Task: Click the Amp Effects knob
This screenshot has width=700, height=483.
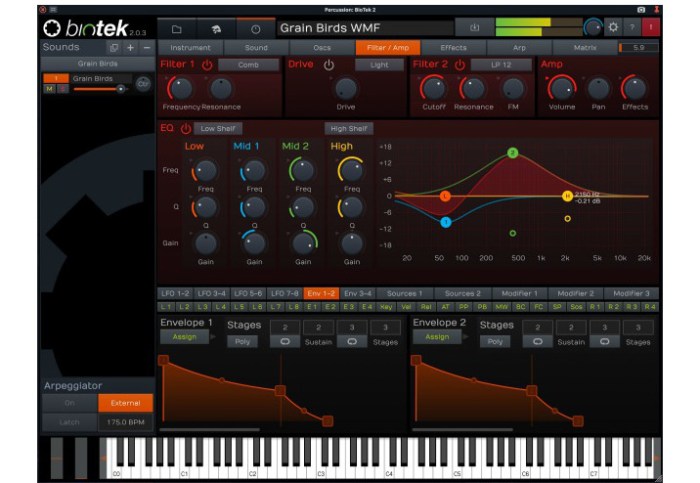Action: click(x=634, y=88)
